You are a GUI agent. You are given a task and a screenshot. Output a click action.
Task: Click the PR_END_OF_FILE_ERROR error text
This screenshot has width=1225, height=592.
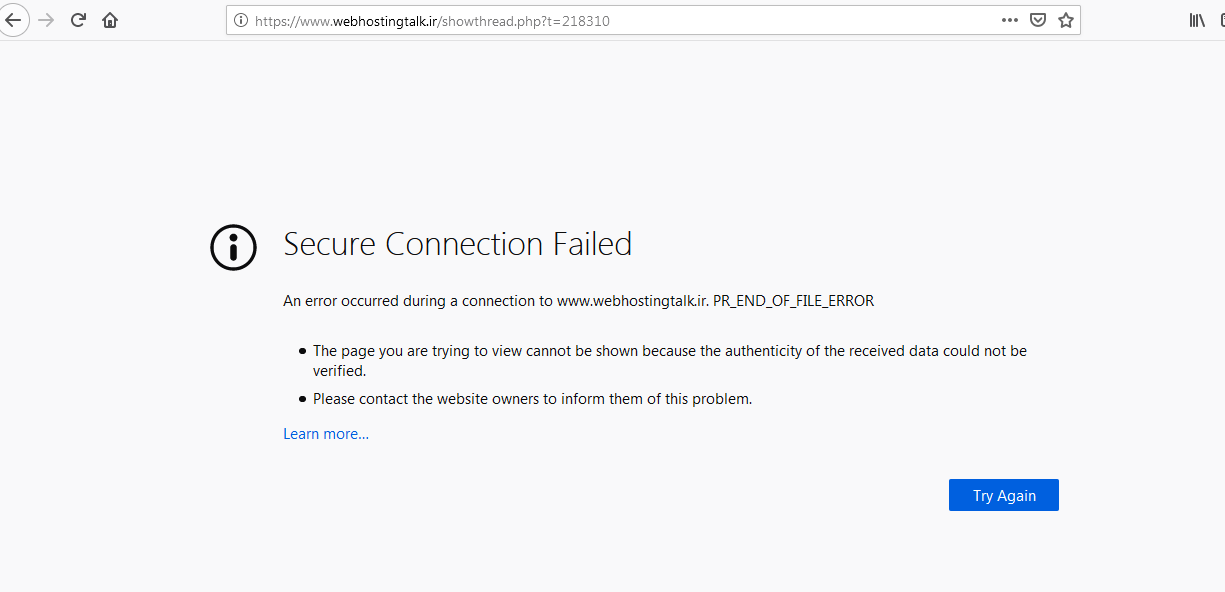[793, 300]
